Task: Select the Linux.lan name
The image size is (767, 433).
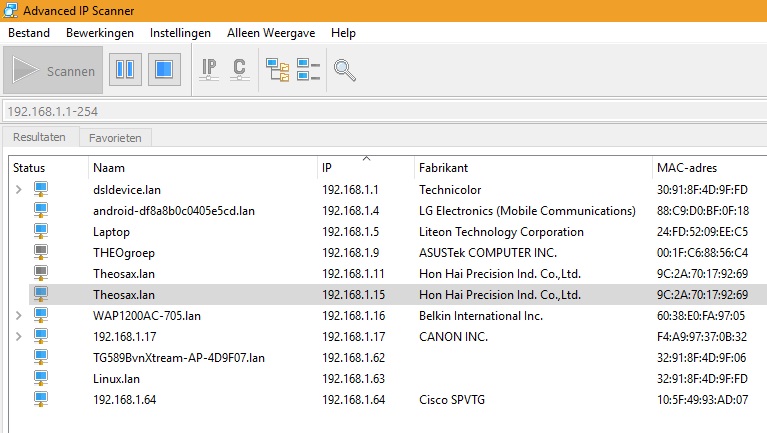Action: 116,379
